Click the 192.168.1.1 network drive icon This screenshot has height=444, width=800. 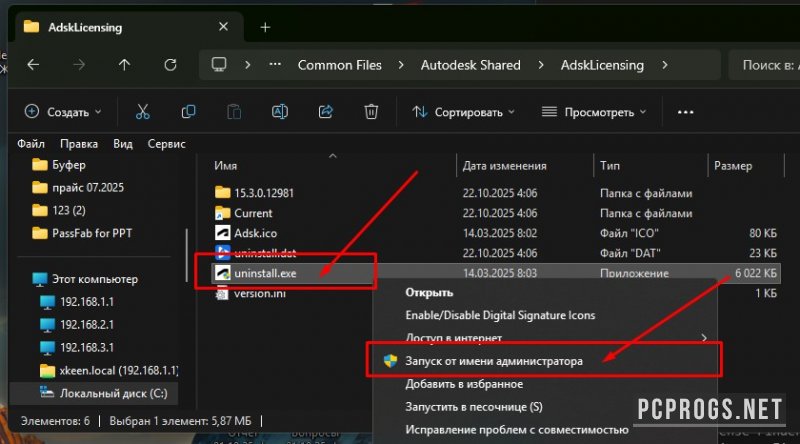[47, 302]
